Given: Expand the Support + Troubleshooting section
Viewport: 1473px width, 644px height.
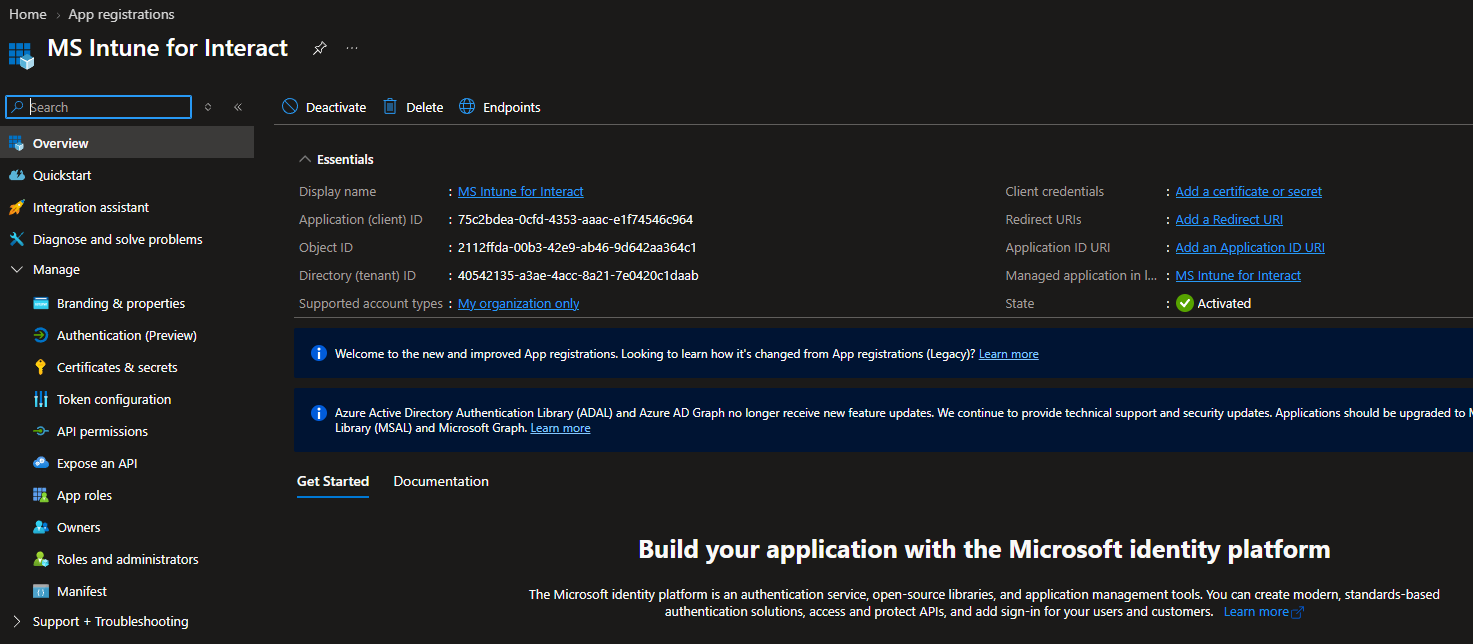Looking at the screenshot, I should 15,621.
